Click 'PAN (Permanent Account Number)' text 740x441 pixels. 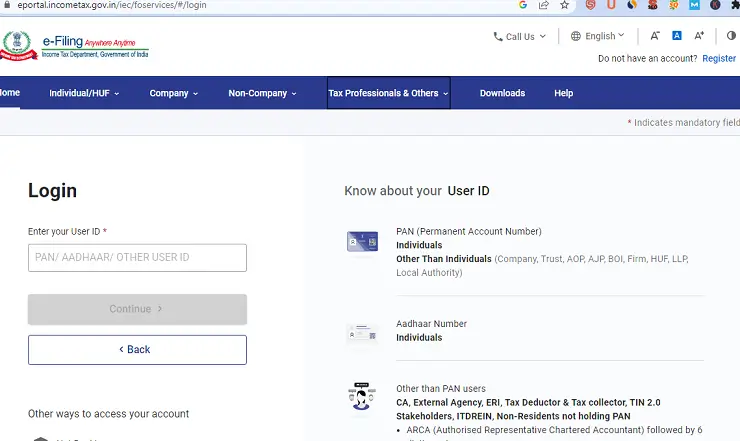469,231
